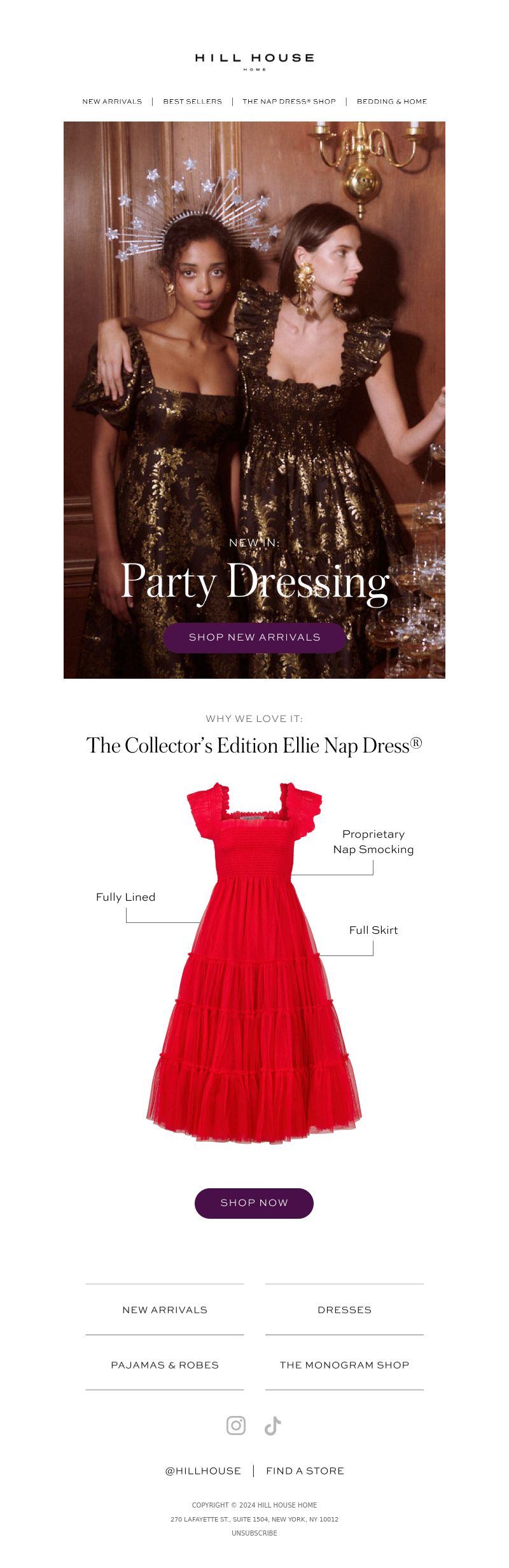Open The Monogram Shop link
Screen dimensions: 509x1568
coord(344,1364)
